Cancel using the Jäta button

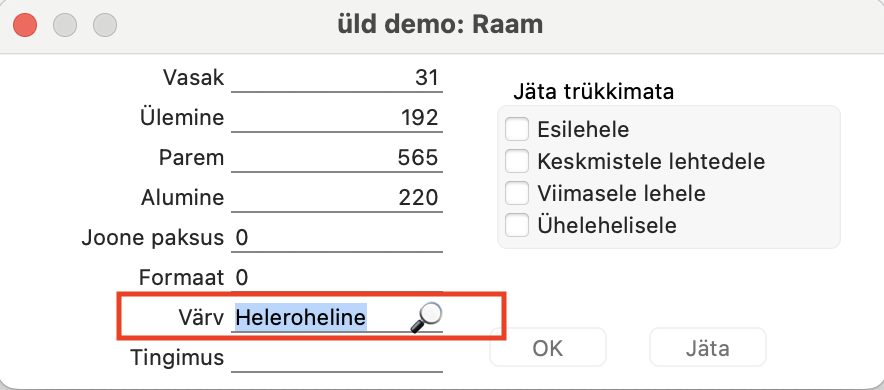[x=708, y=347]
